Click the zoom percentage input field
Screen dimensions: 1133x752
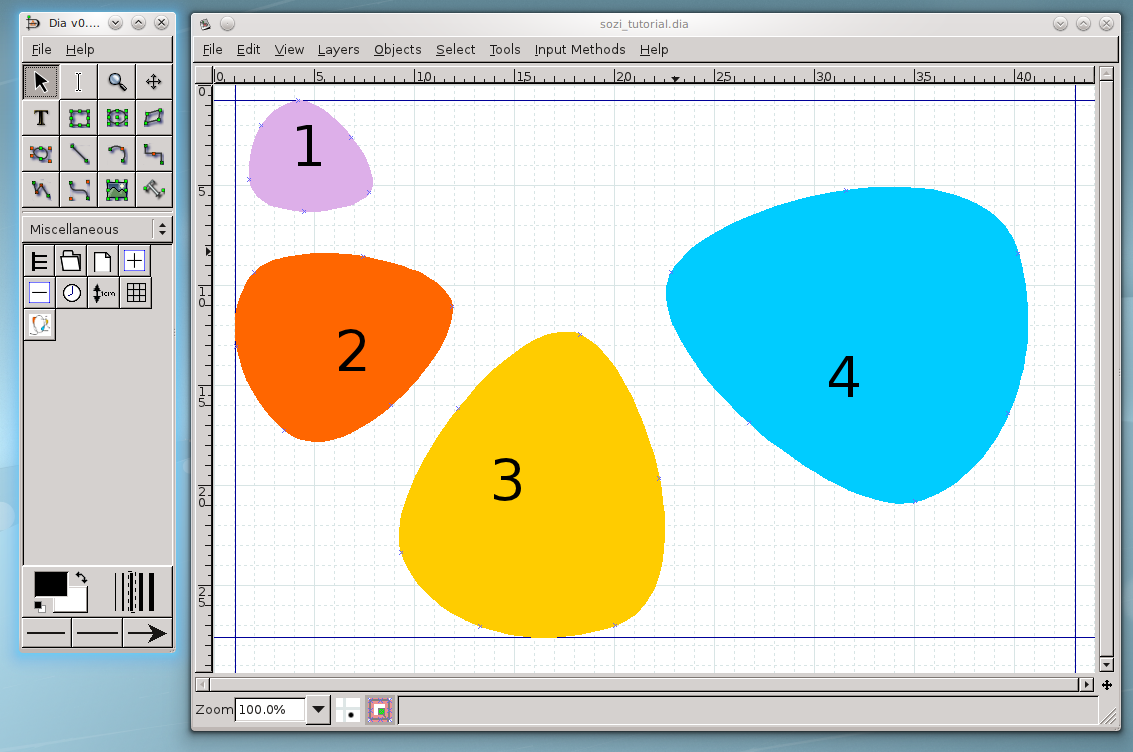pos(270,710)
